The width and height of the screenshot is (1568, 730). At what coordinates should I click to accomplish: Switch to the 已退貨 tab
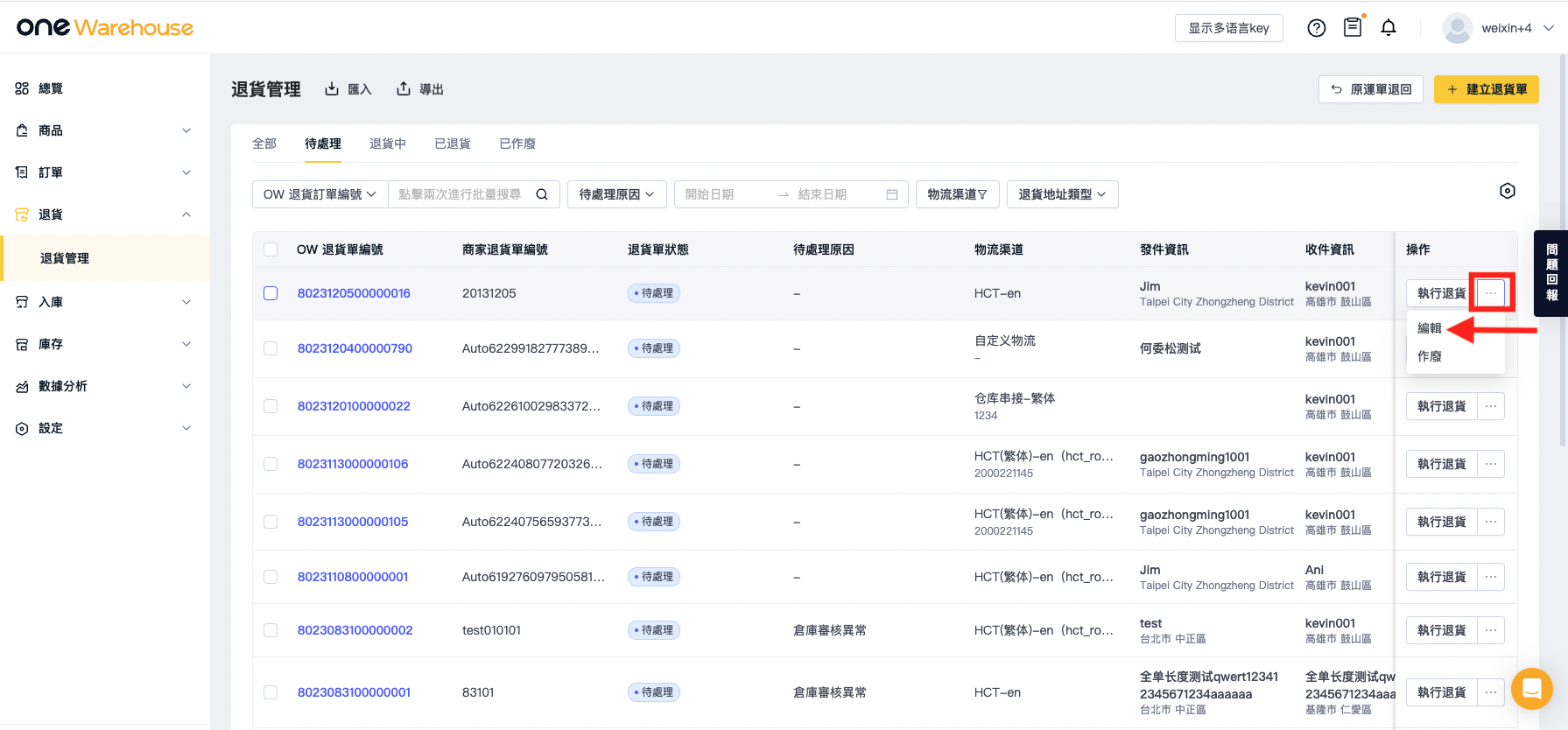453,144
